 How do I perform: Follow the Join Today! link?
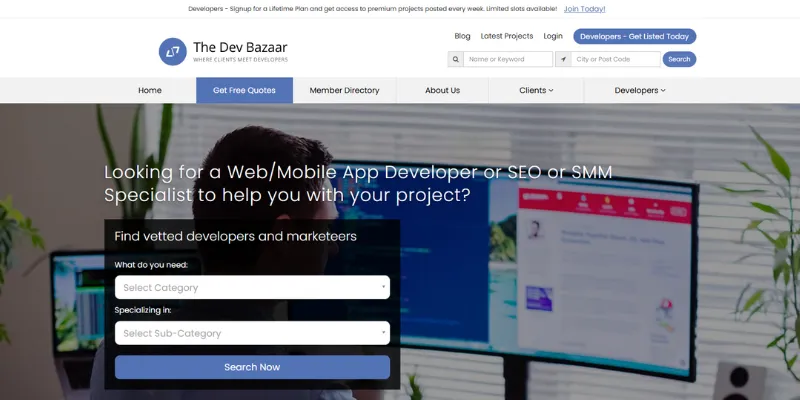[x=585, y=9]
